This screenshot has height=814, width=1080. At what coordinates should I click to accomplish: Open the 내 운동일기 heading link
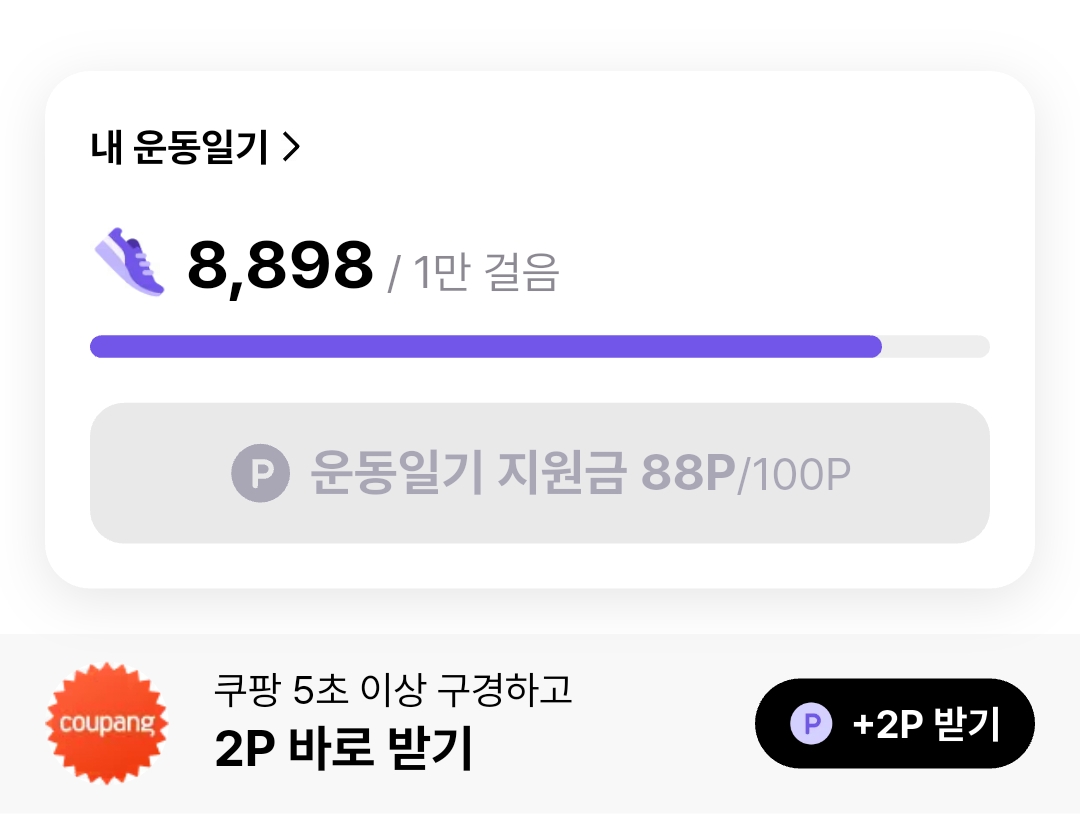180,149
